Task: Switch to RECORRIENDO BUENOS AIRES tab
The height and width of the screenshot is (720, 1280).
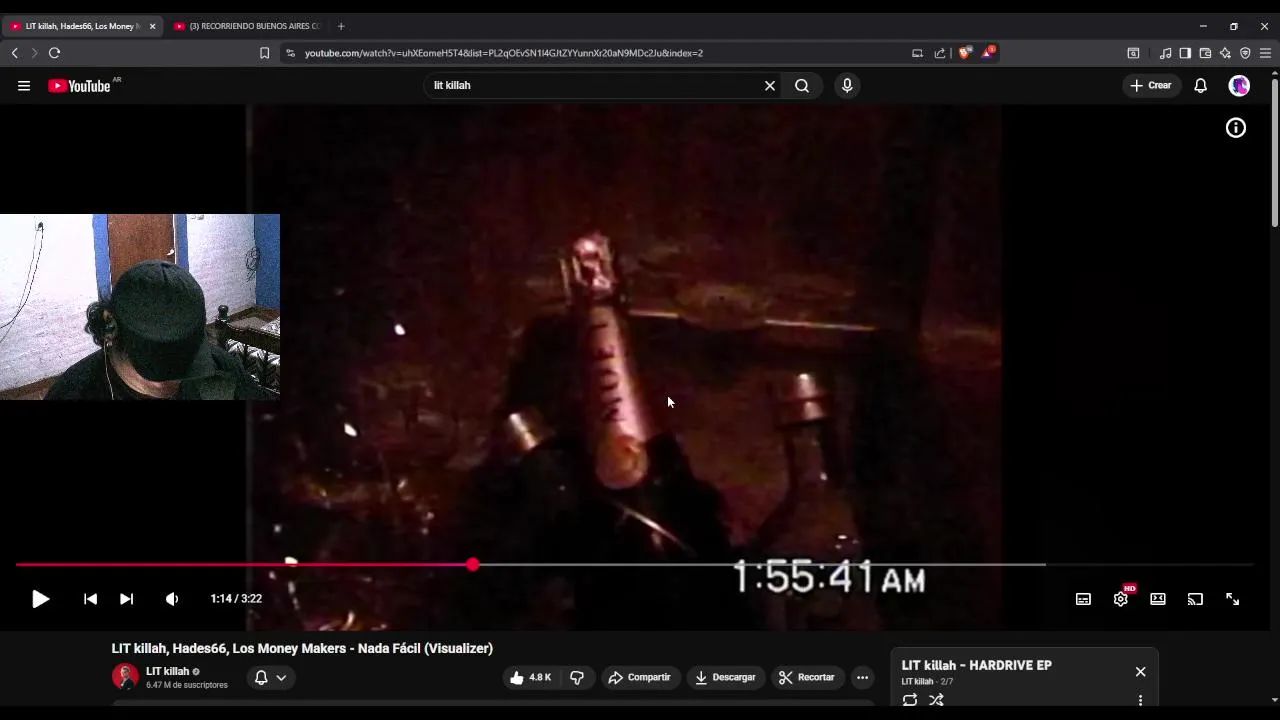Action: point(248,26)
